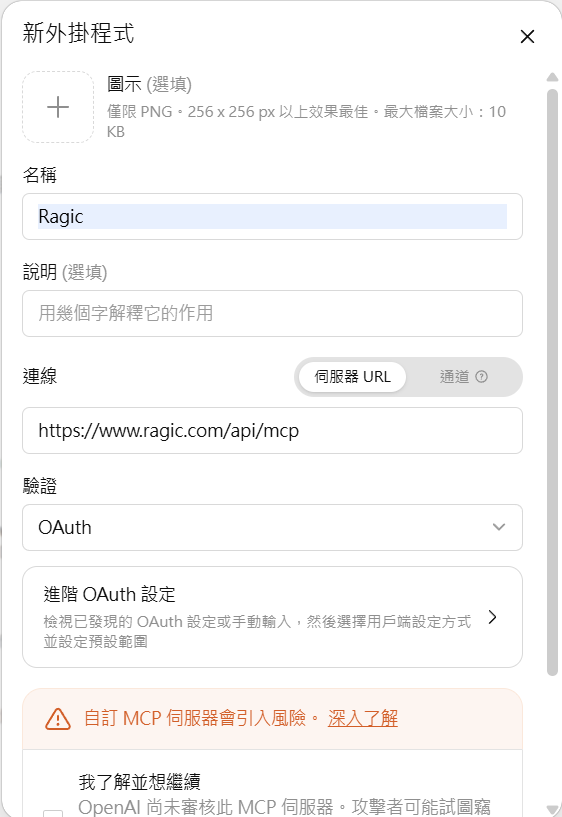Image resolution: width=562 pixels, height=817 pixels.
Task: Open the OAuth 驗證 dropdown
Action: pos(272,527)
